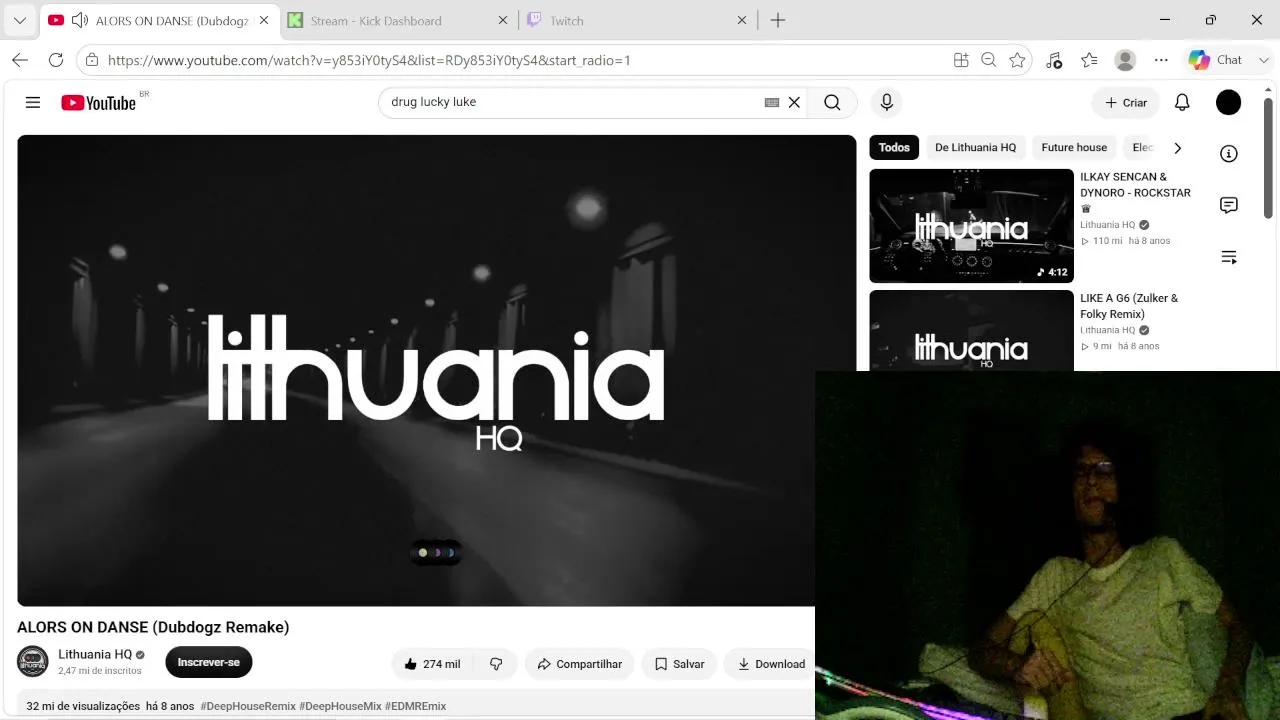Open YouTube account avatar menu
This screenshot has width=1280, height=720.
coord(1228,102)
